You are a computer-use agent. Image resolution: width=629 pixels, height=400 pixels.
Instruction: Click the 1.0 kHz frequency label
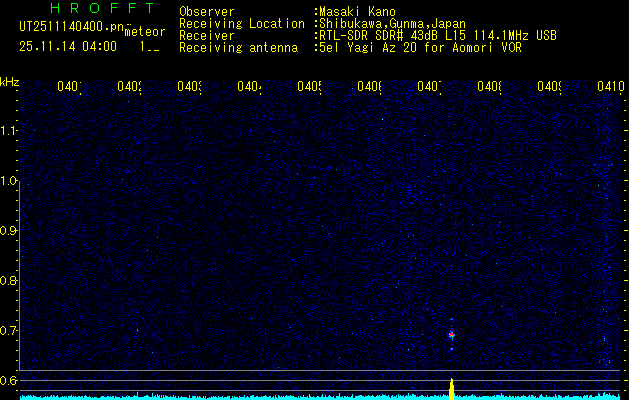[x=10, y=181]
